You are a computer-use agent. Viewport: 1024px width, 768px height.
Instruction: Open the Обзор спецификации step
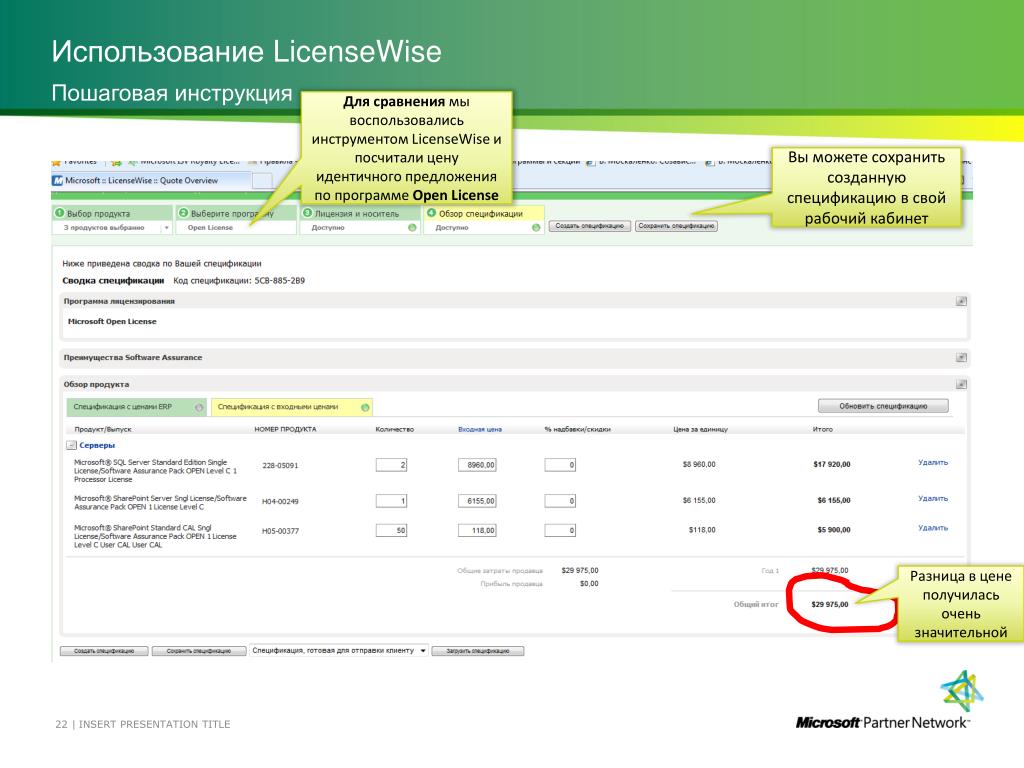(483, 213)
